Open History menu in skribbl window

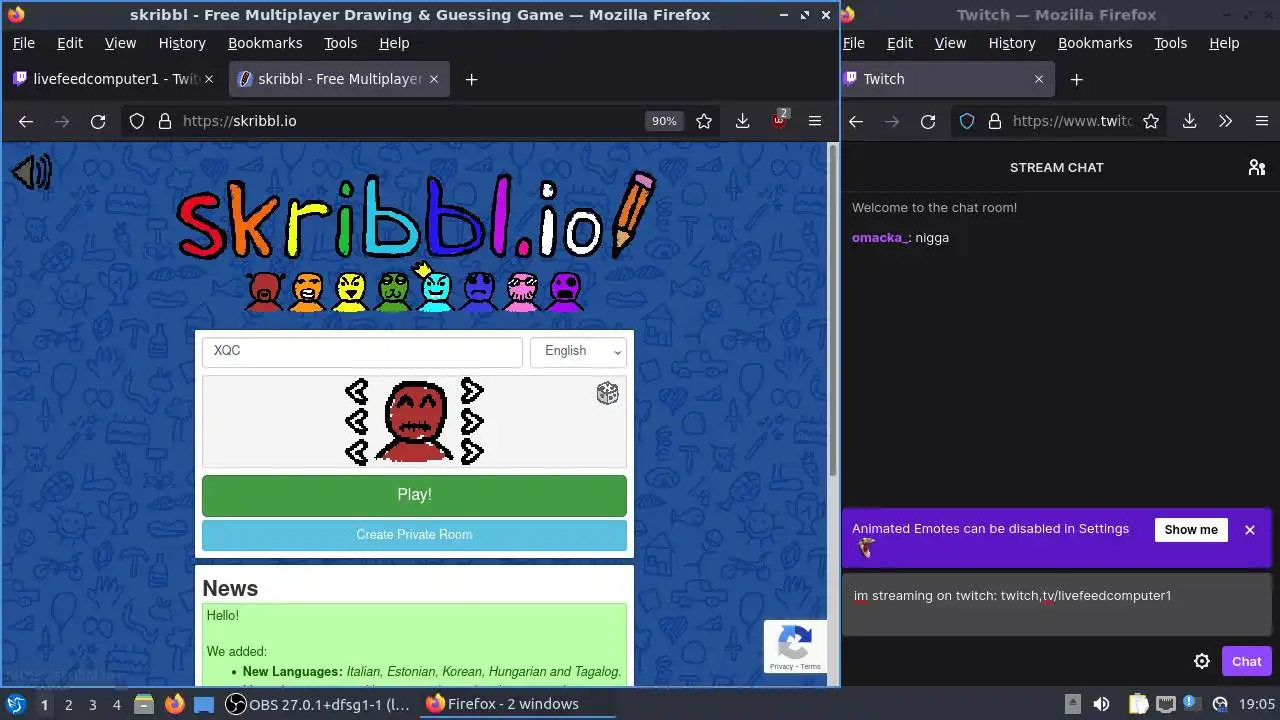pos(182,43)
